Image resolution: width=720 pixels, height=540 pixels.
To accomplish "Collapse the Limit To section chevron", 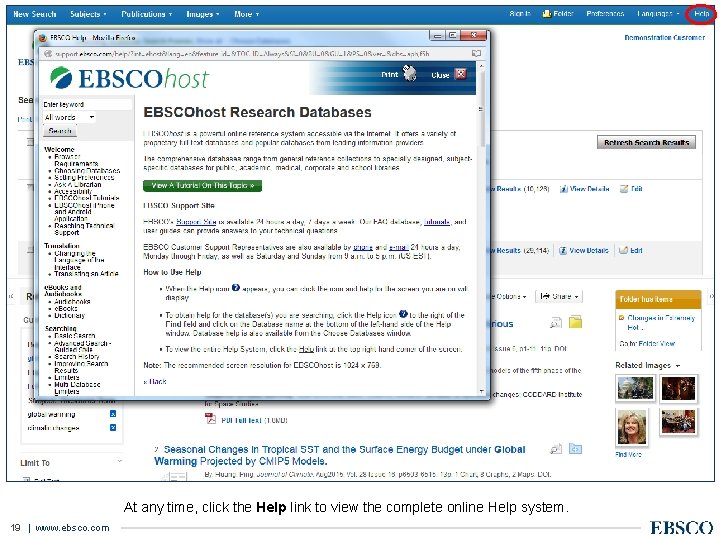I will tap(119, 461).
